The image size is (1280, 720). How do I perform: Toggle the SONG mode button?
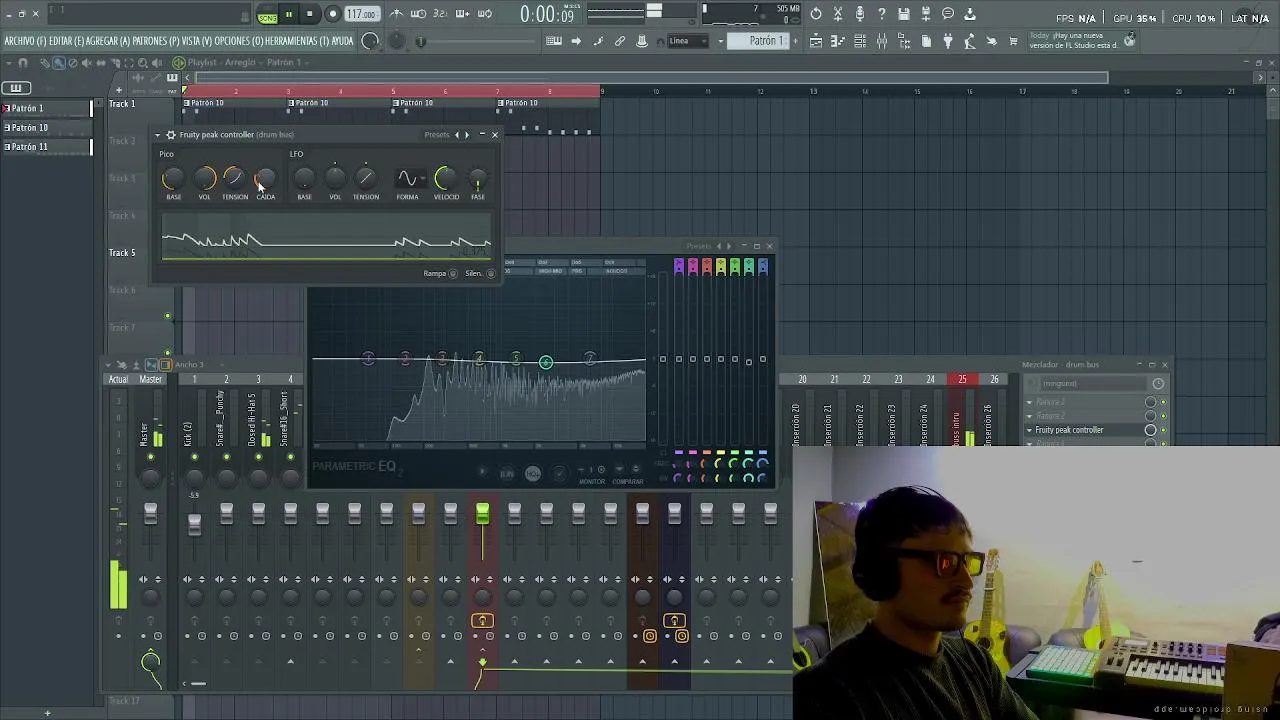point(267,15)
